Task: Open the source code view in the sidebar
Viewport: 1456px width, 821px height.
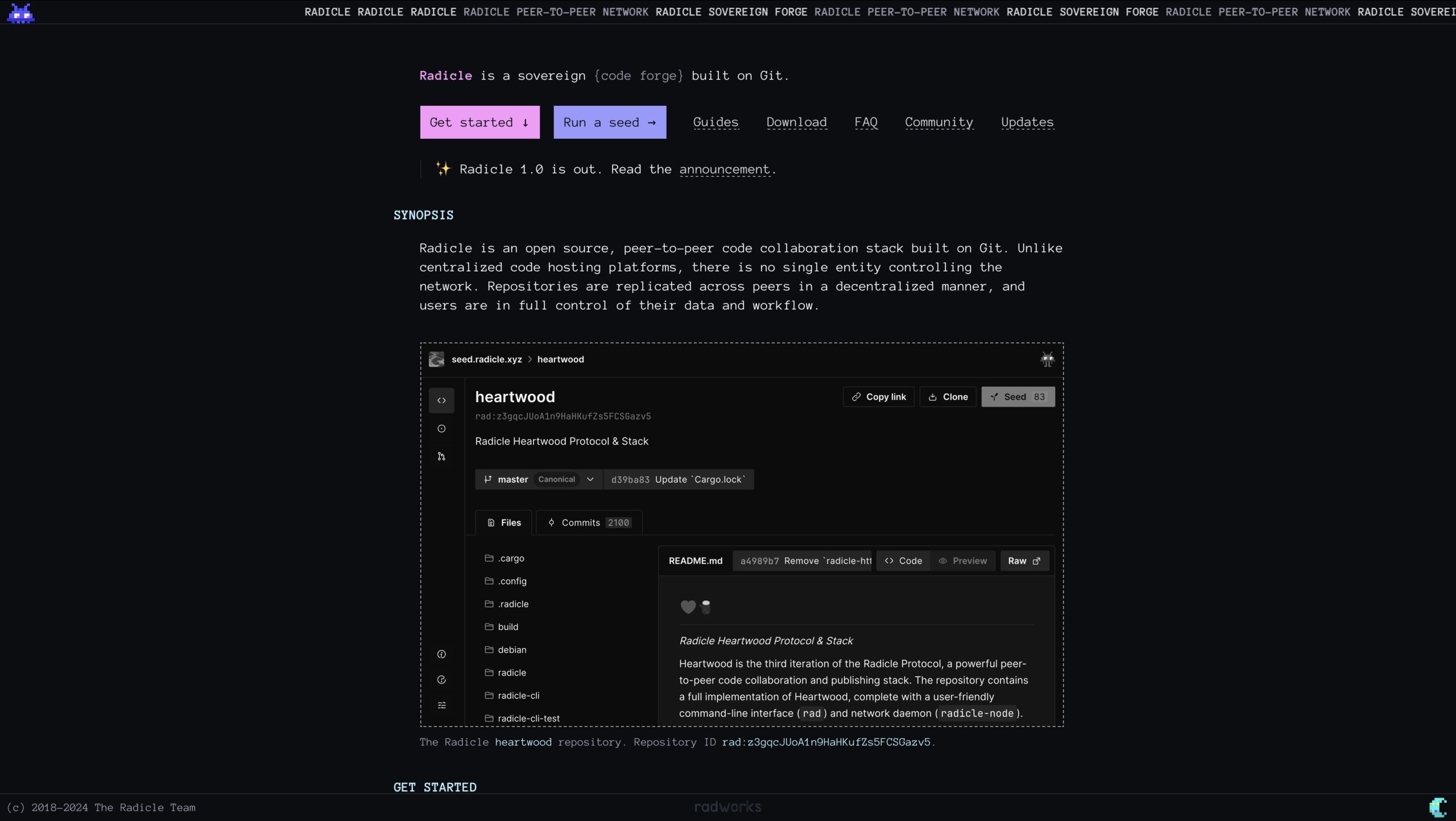Action: [441, 401]
